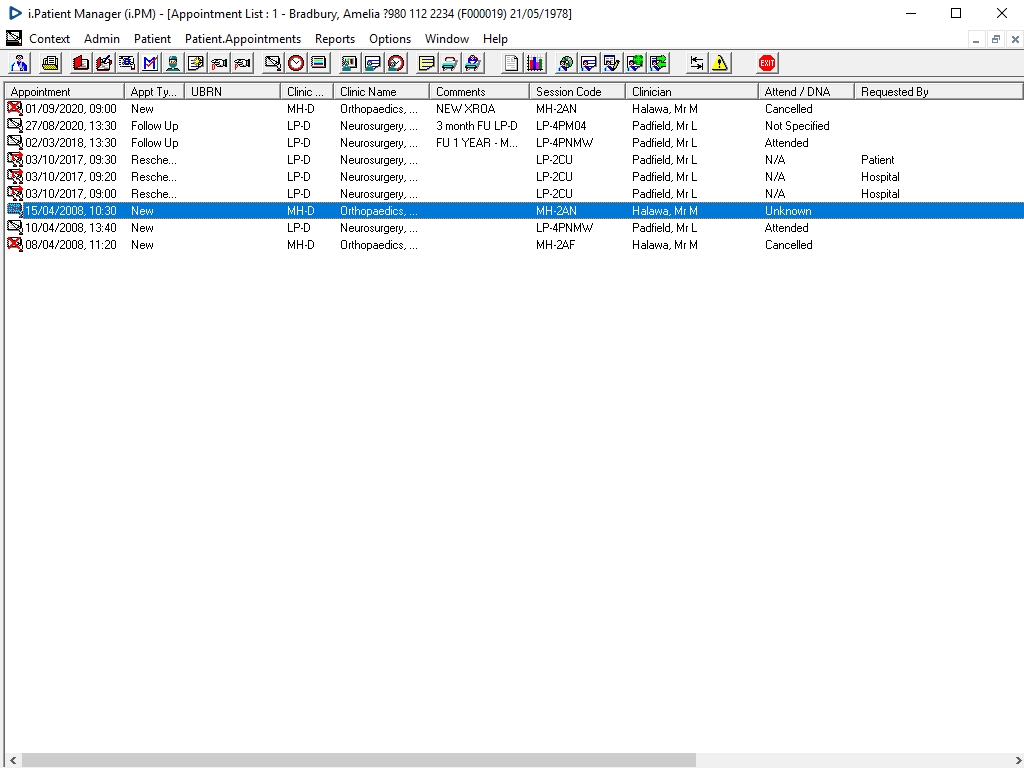Image resolution: width=1024 pixels, height=768 pixels.
Task: Click the highlighted 15/04/2008, 10:30 appointment
Action: pyautogui.click(x=514, y=210)
